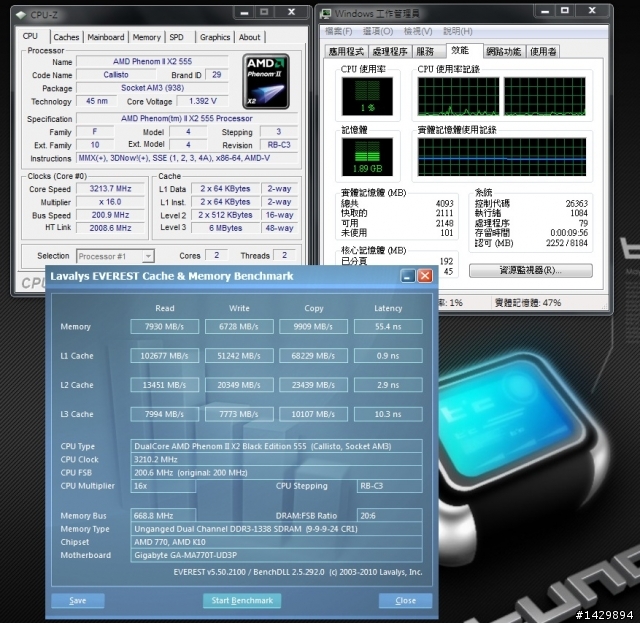
Task: Click the DRAM:FSB Ratio 20:6 field
Action: coord(390,516)
